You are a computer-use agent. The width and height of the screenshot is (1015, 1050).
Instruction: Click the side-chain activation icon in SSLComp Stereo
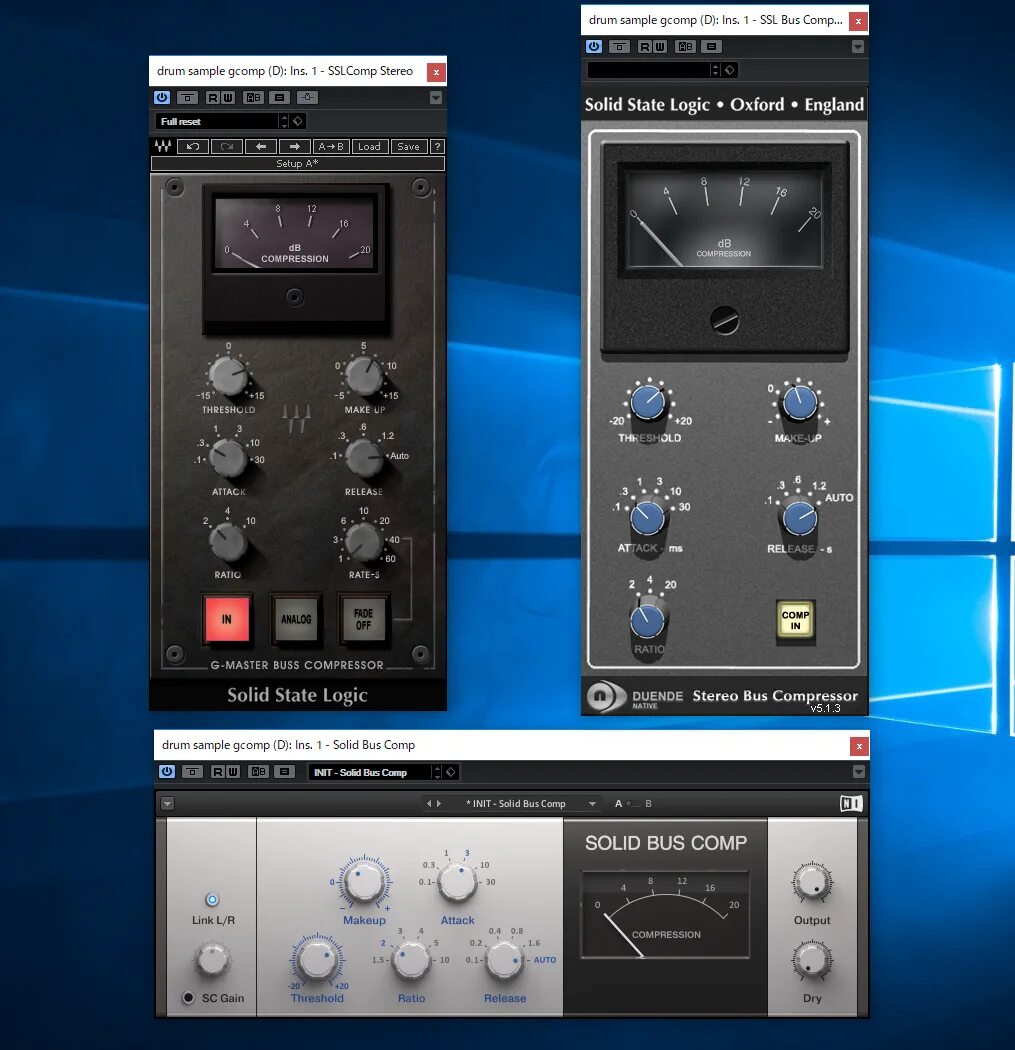click(x=307, y=98)
